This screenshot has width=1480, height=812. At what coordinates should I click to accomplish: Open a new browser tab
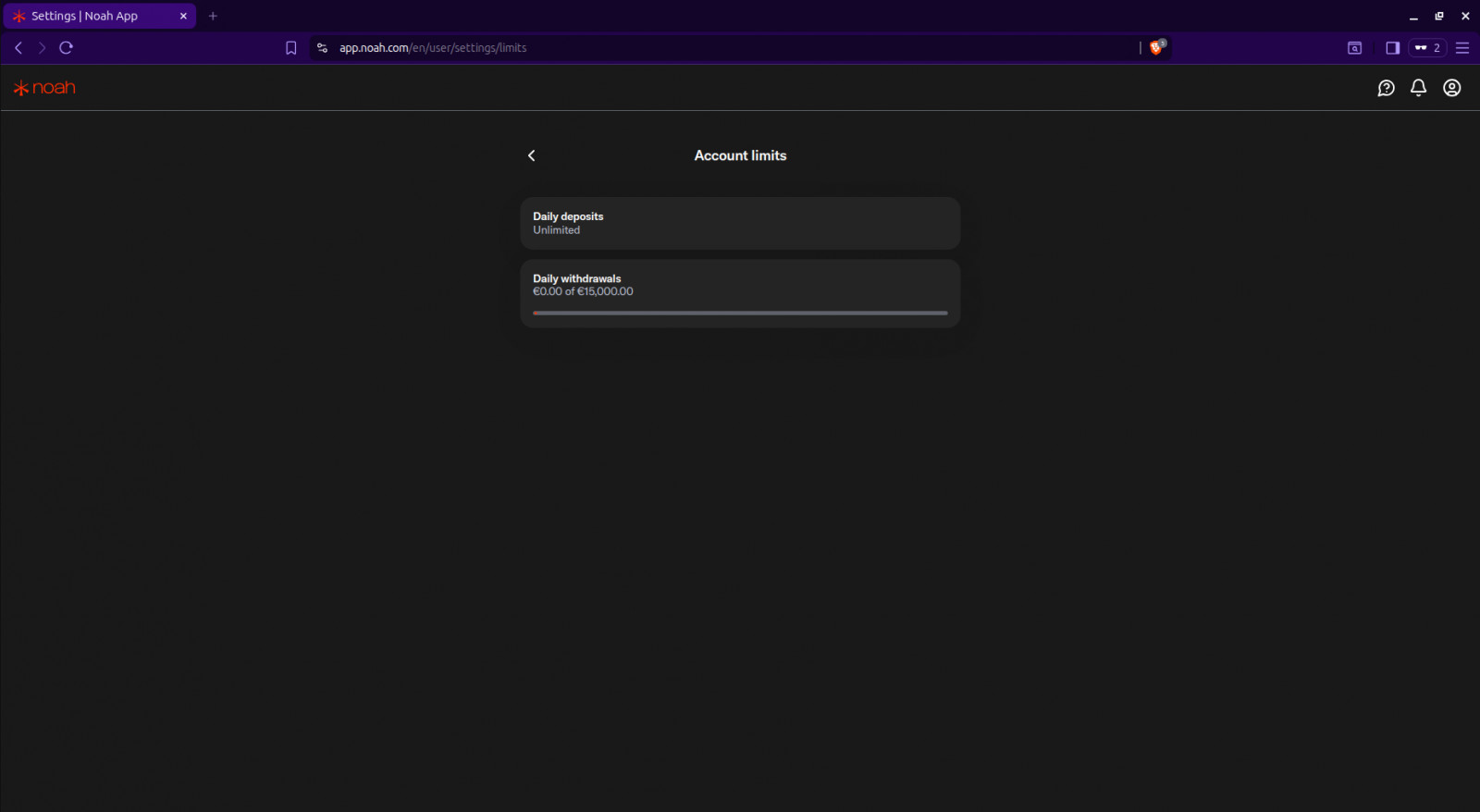click(x=213, y=16)
